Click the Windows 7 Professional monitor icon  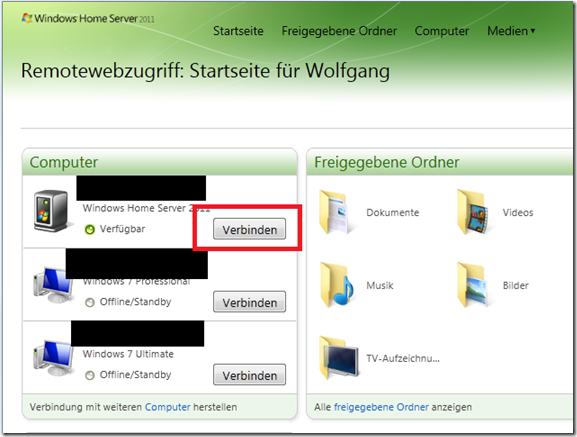point(54,285)
